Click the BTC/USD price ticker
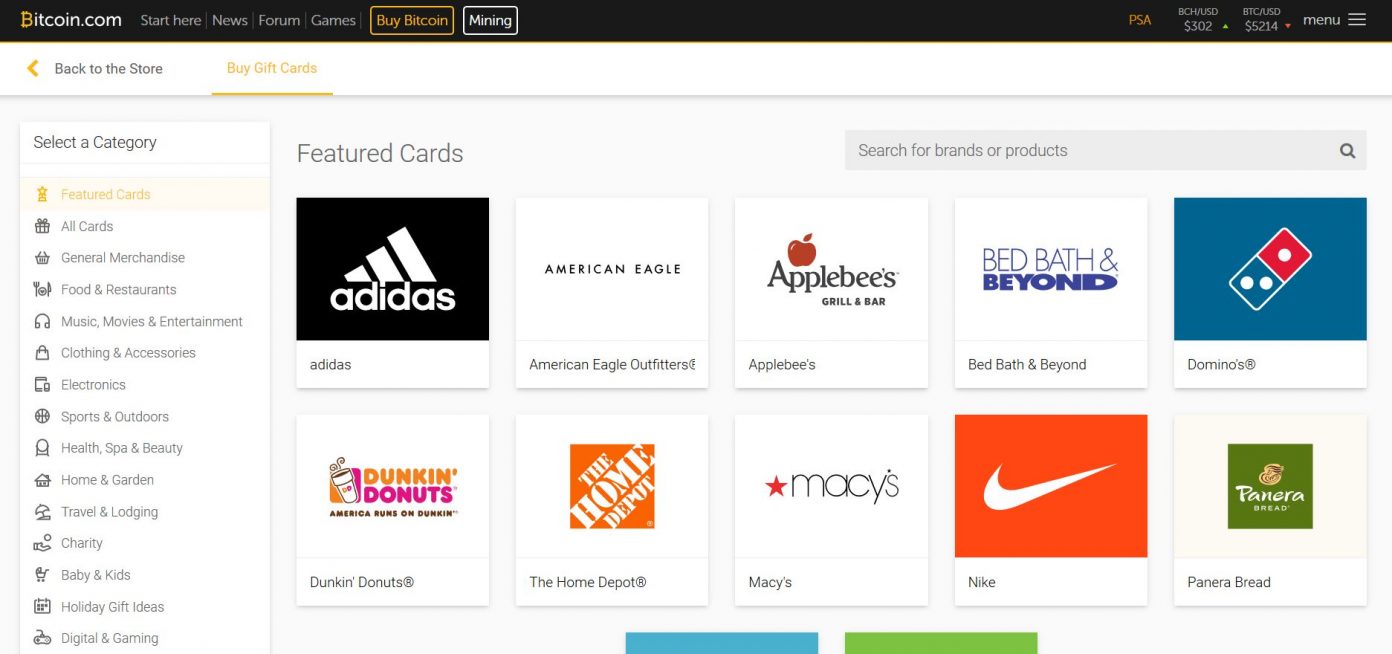 [1267, 20]
